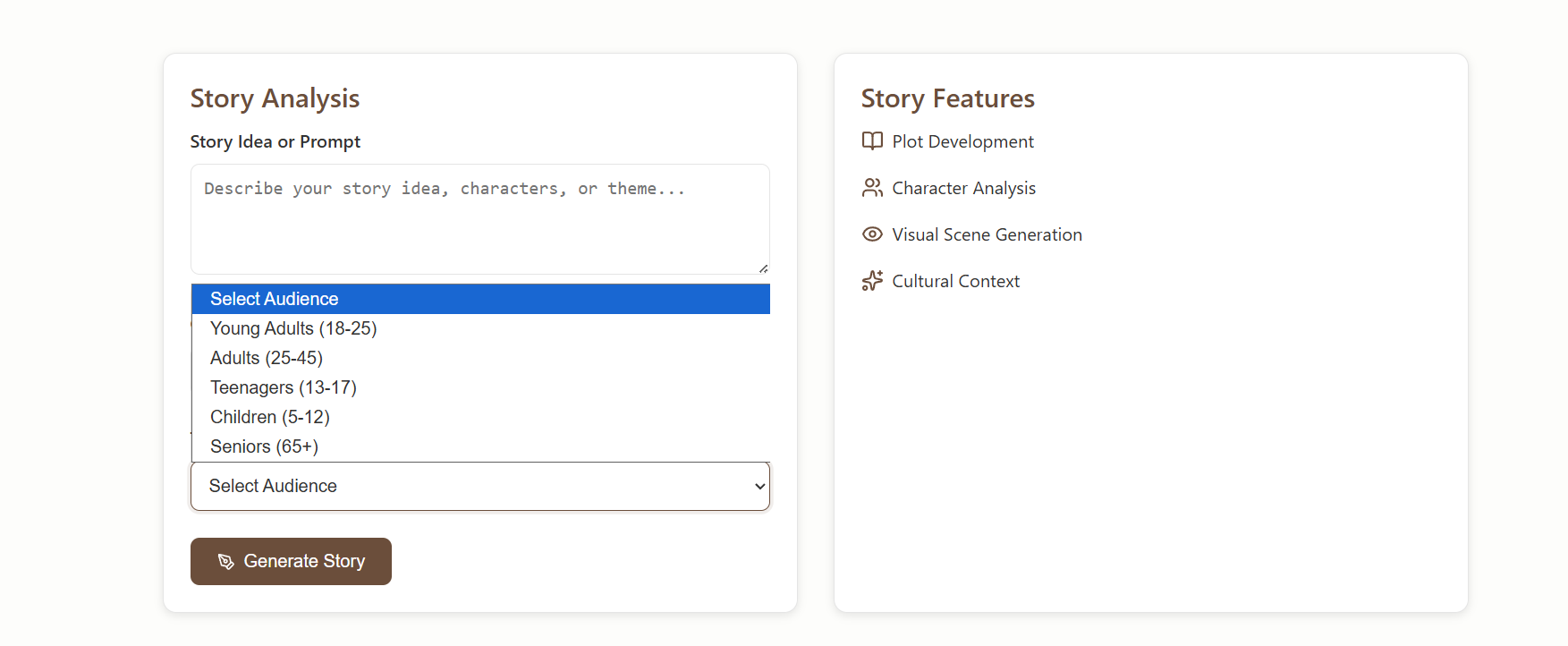Select the Children (5-12) audience option
The width and height of the screenshot is (1568, 646).
(270, 417)
